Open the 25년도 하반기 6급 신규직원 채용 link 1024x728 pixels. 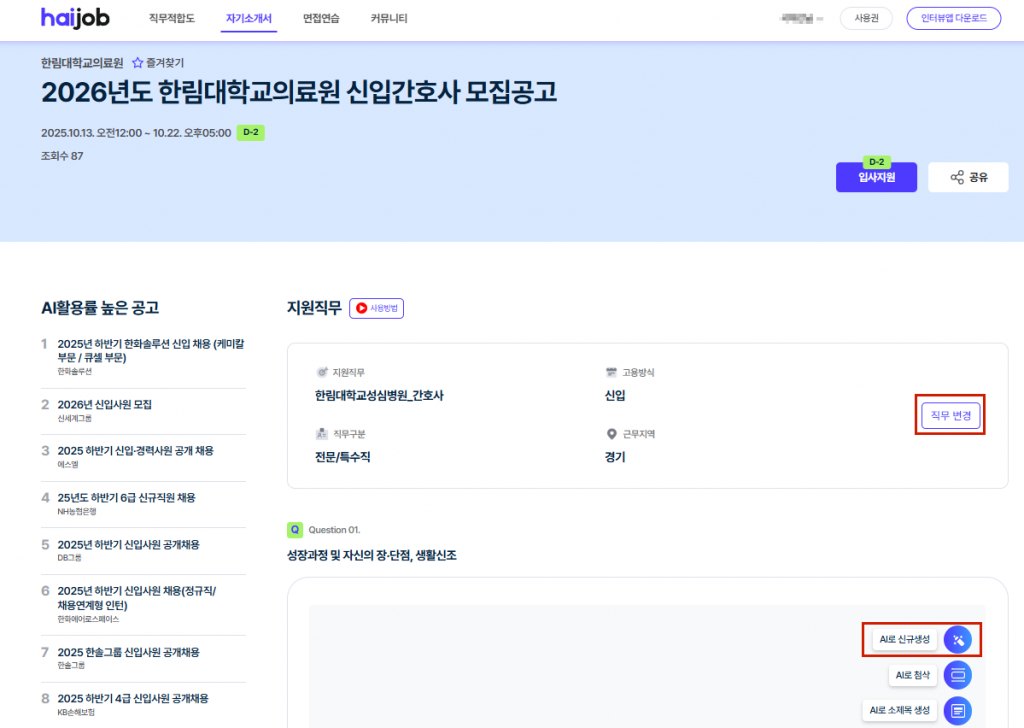coord(126,497)
